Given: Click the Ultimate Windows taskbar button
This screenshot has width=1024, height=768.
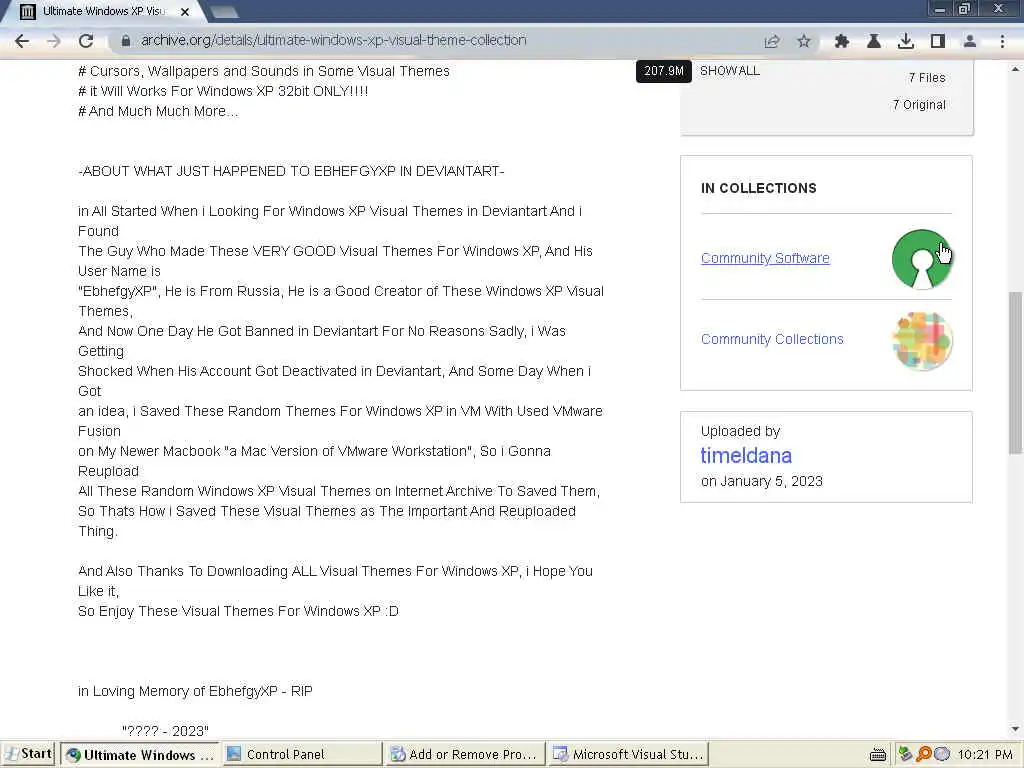Looking at the screenshot, I should click(x=140, y=754).
